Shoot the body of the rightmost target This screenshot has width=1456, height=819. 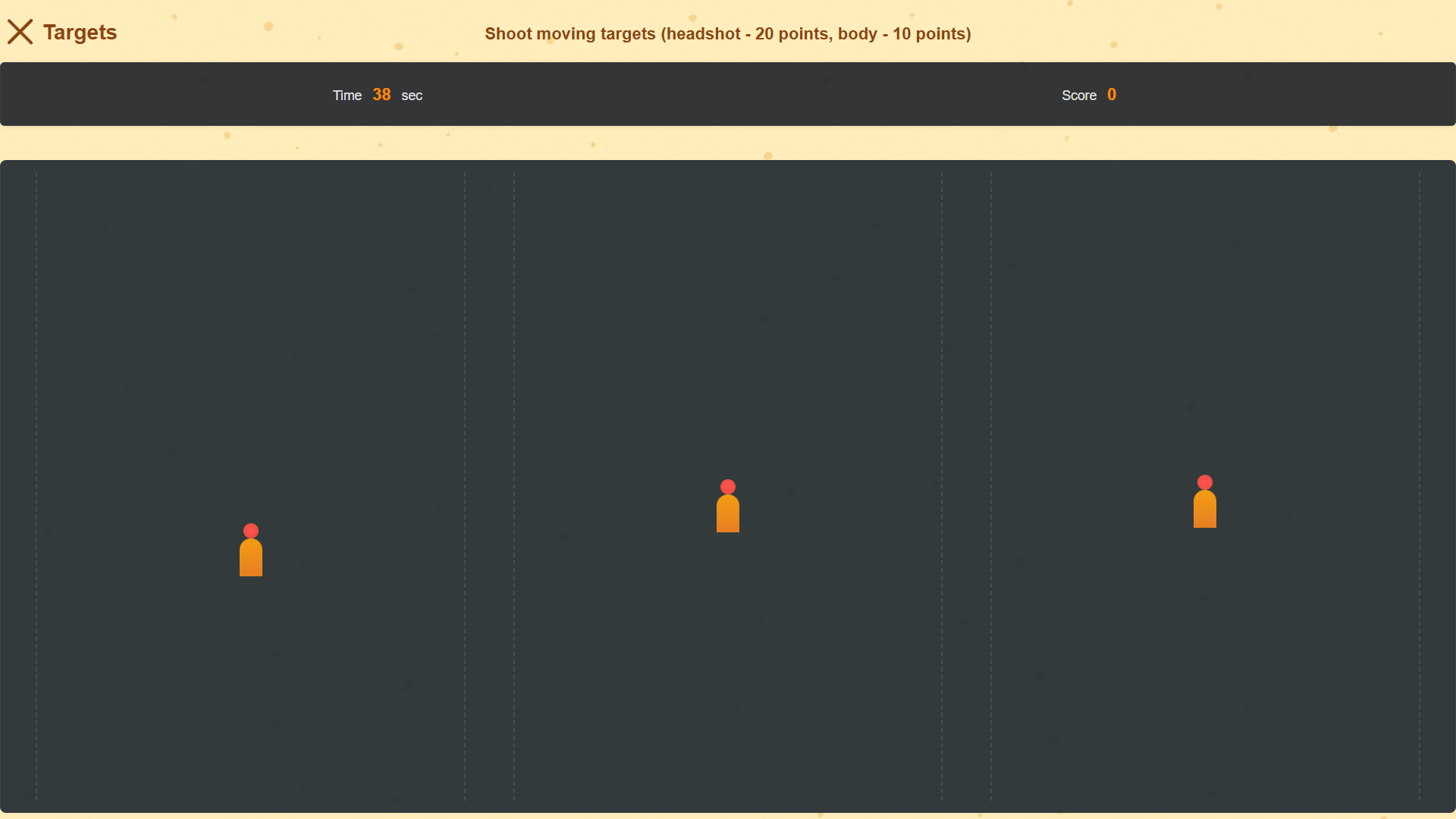pyautogui.click(x=1205, y=508)
